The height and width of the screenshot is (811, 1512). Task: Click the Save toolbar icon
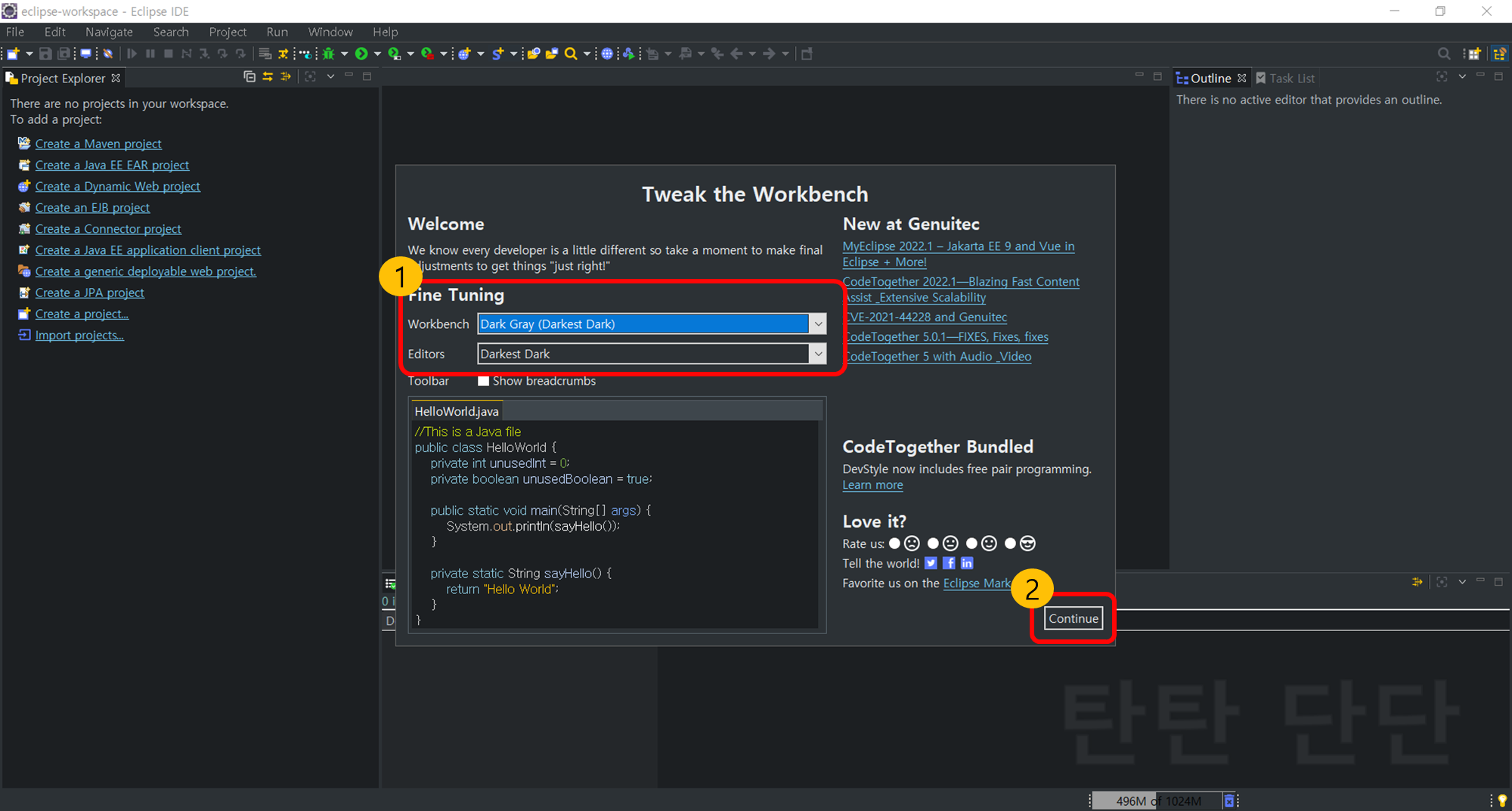tap(45, 54)
